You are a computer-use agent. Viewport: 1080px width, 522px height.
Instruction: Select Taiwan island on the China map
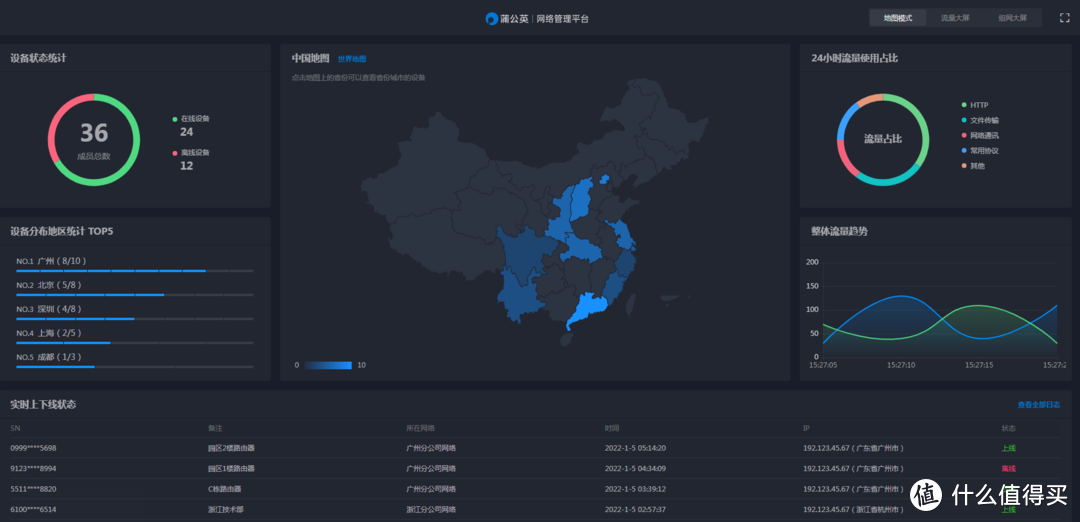[x=630, y=305]
